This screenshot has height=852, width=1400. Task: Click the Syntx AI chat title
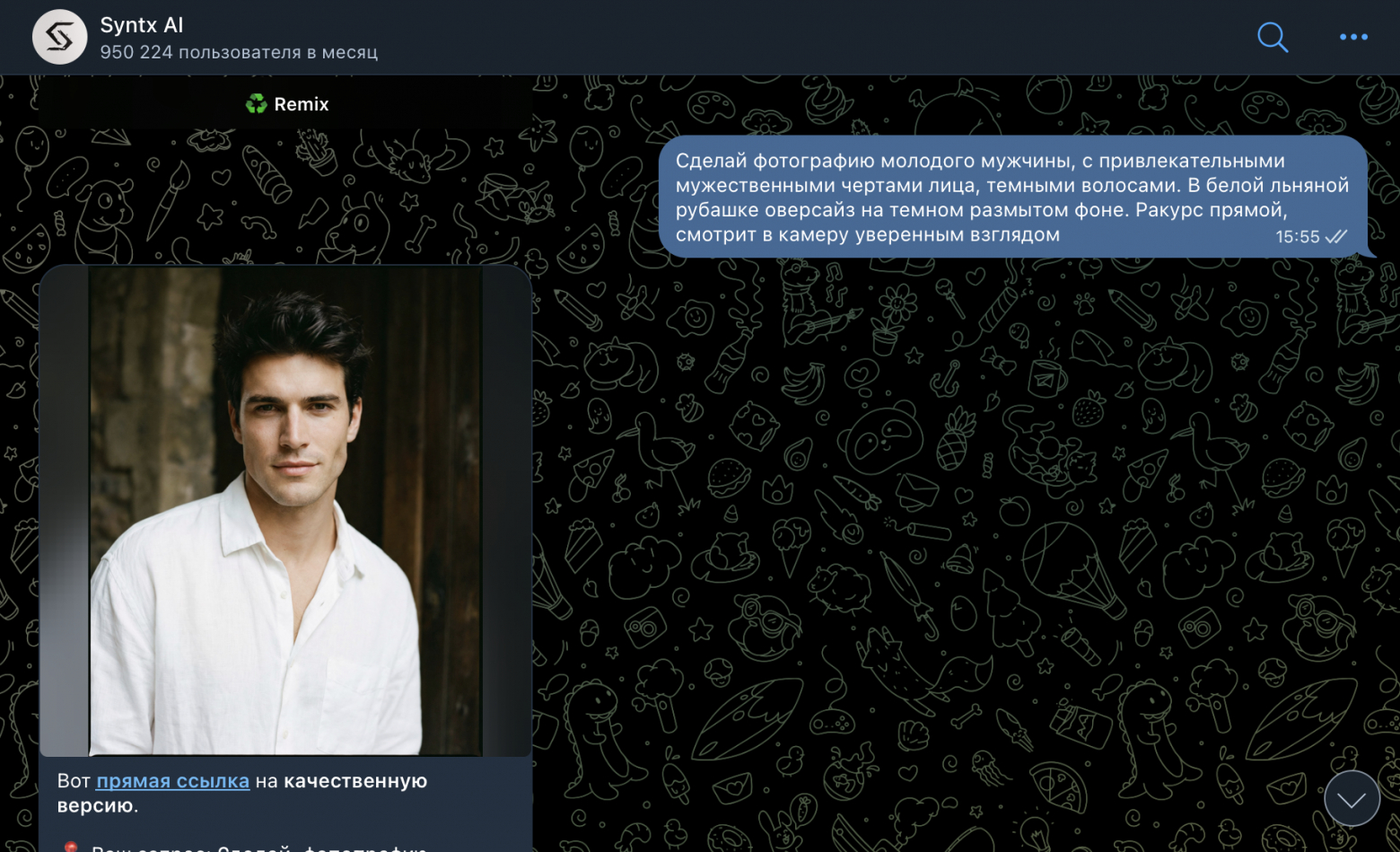click(x=142, y=25)
